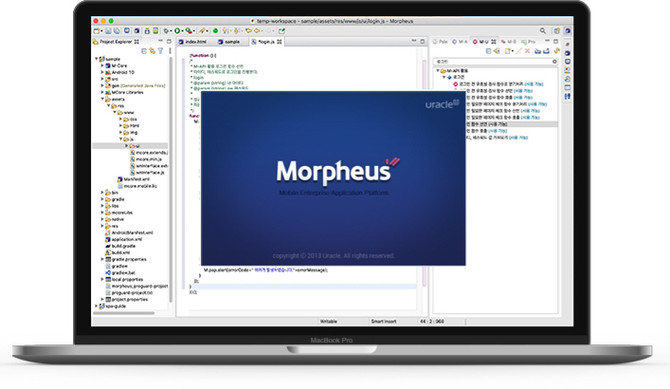Click Collapse All in Project Explorer
Screen dimensions: 670x389
point(144,51)
